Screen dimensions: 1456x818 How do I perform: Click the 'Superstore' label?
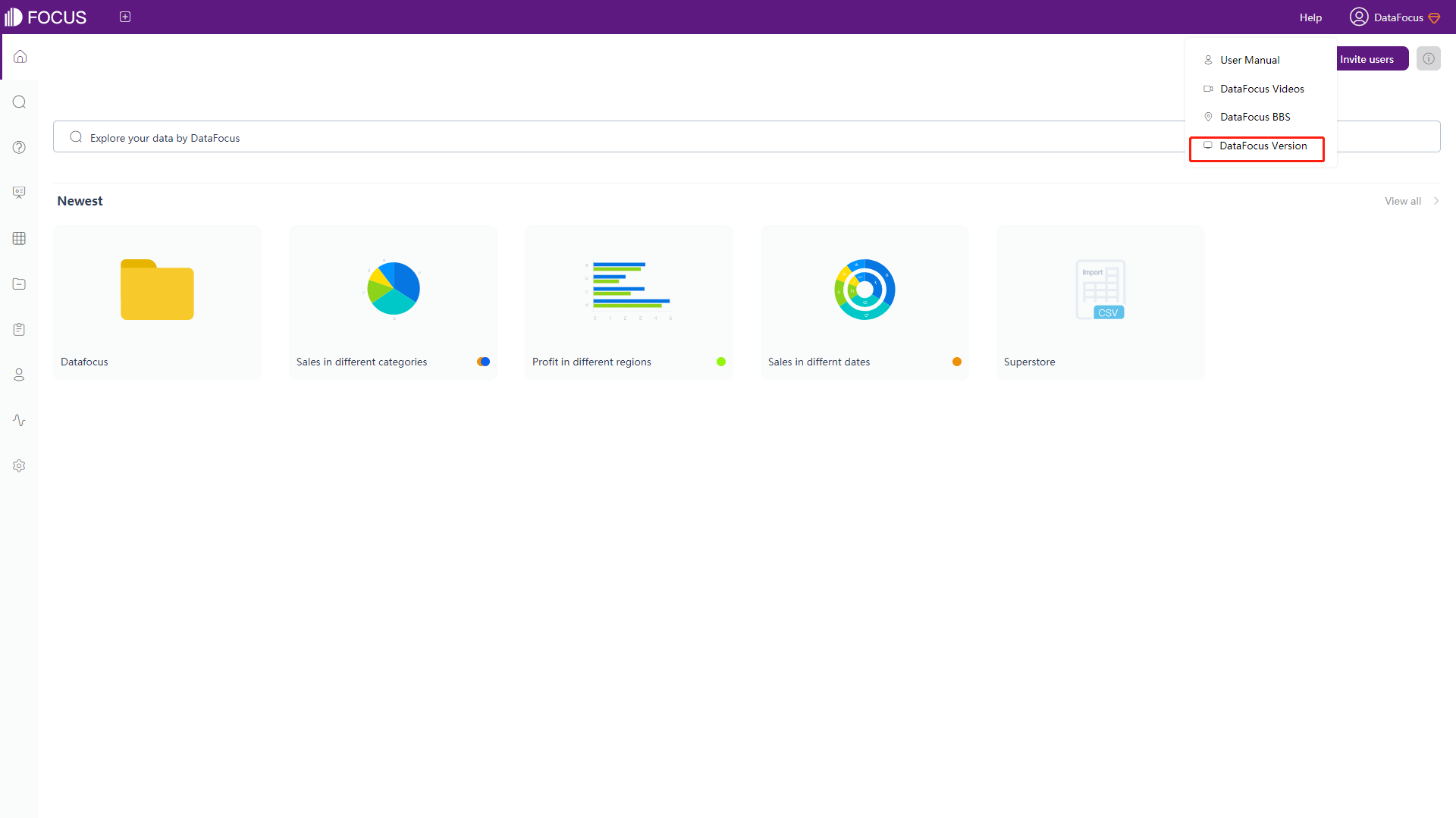pos(1030,362)
